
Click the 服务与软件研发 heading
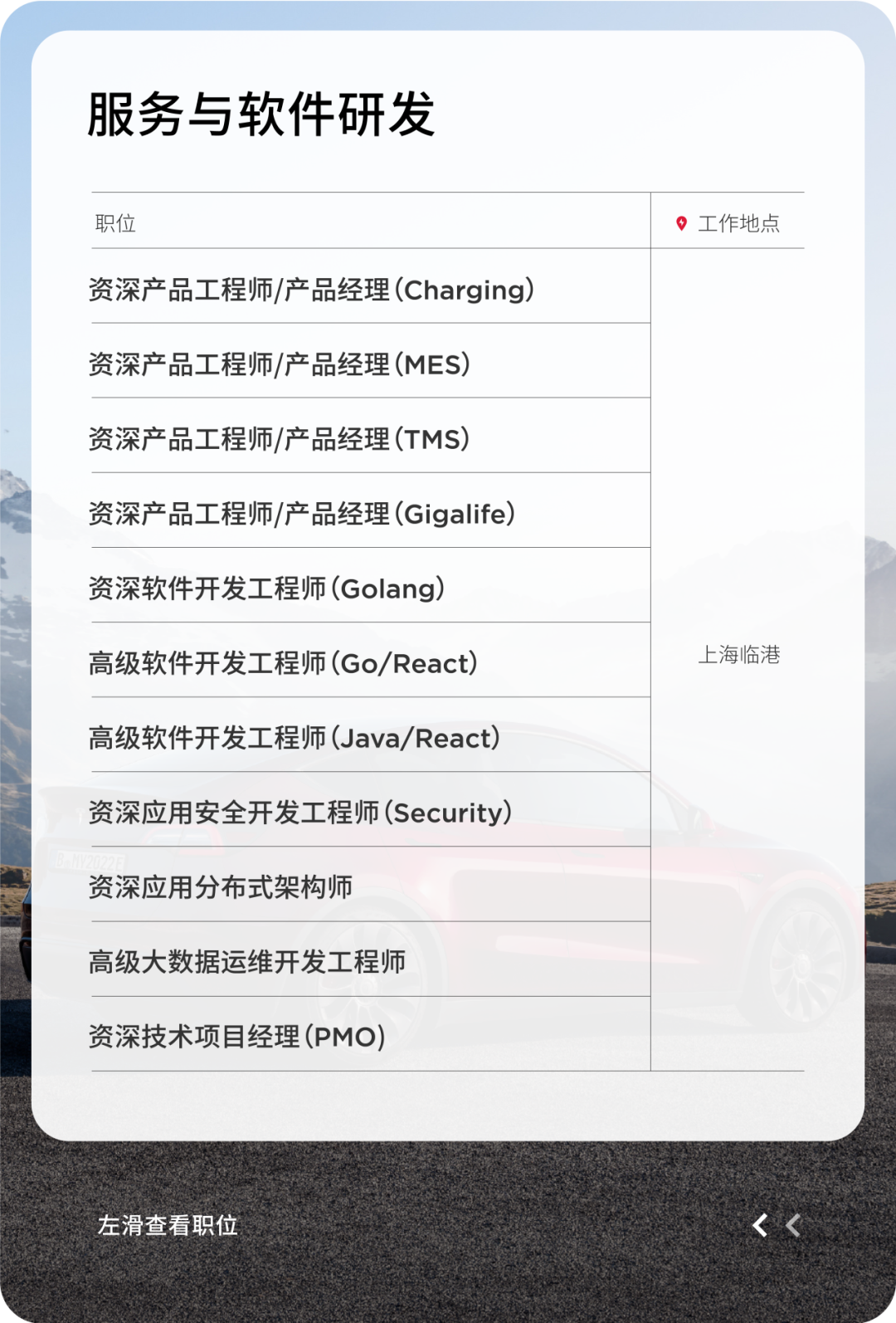[x=261, y=114]
